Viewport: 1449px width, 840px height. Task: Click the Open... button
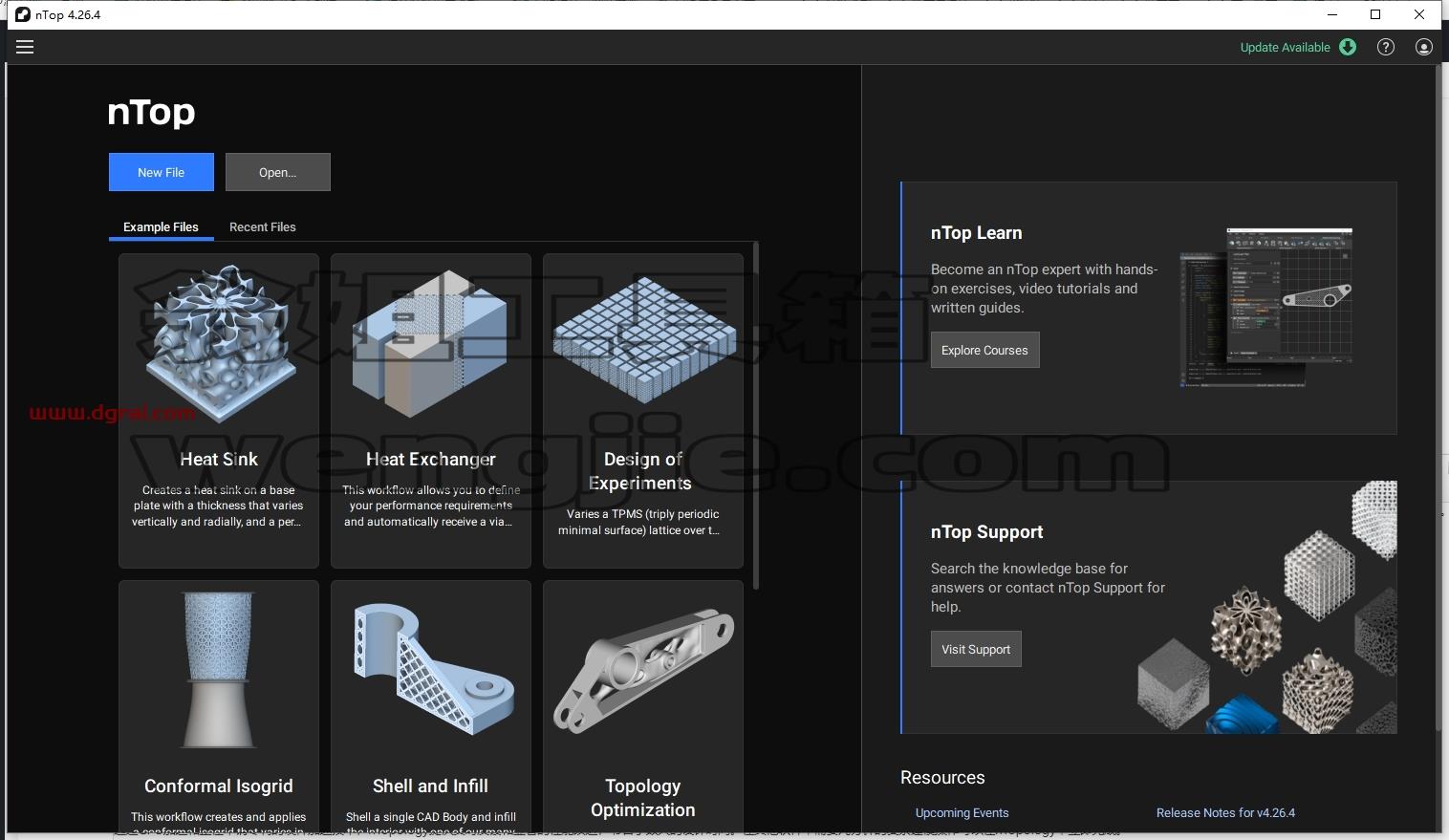pyautogui.click(x=277, y=172)
